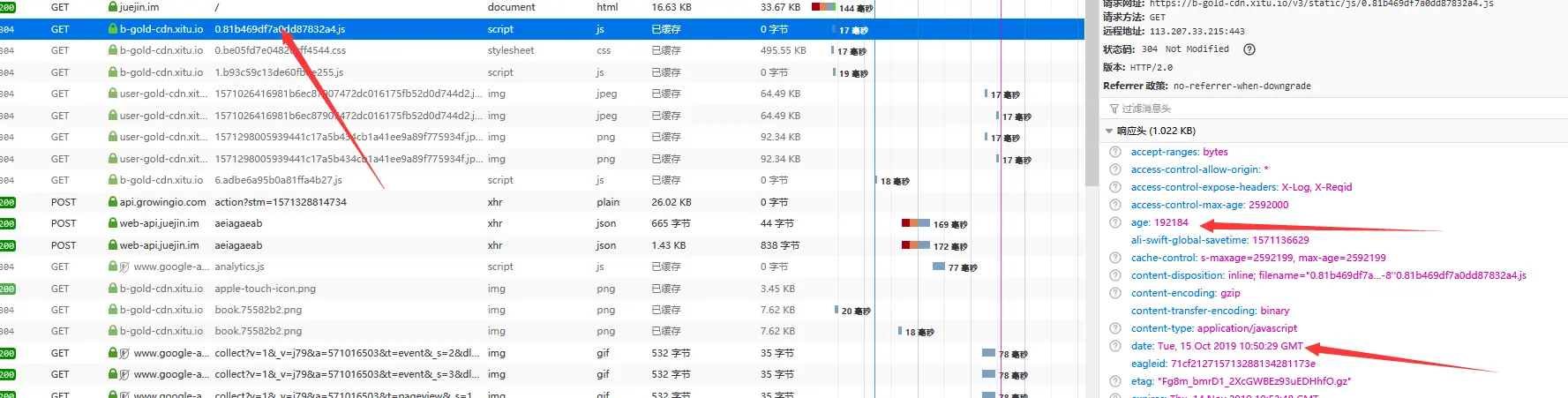Viewport: 1568px width, 398px height.
Task: Focus the 过滤消息头 filter input
Action: (x=1332, y=109)
